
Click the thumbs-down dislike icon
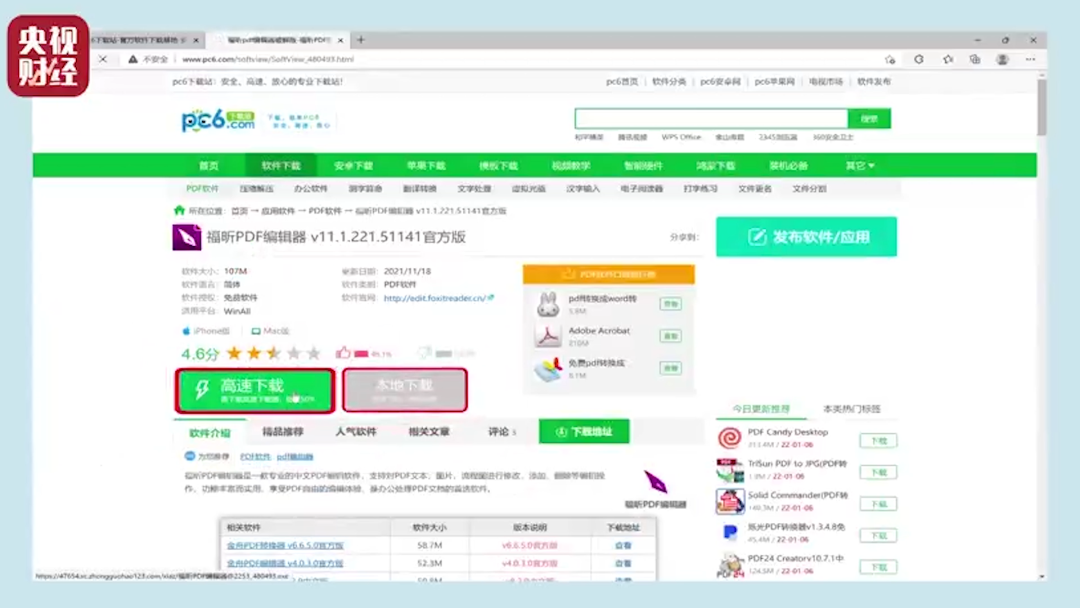tap(424, 353)
